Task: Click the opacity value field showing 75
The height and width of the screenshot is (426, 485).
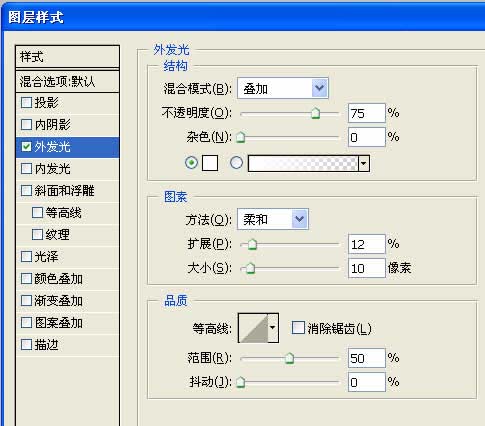Action: click(x=367, y=113)
